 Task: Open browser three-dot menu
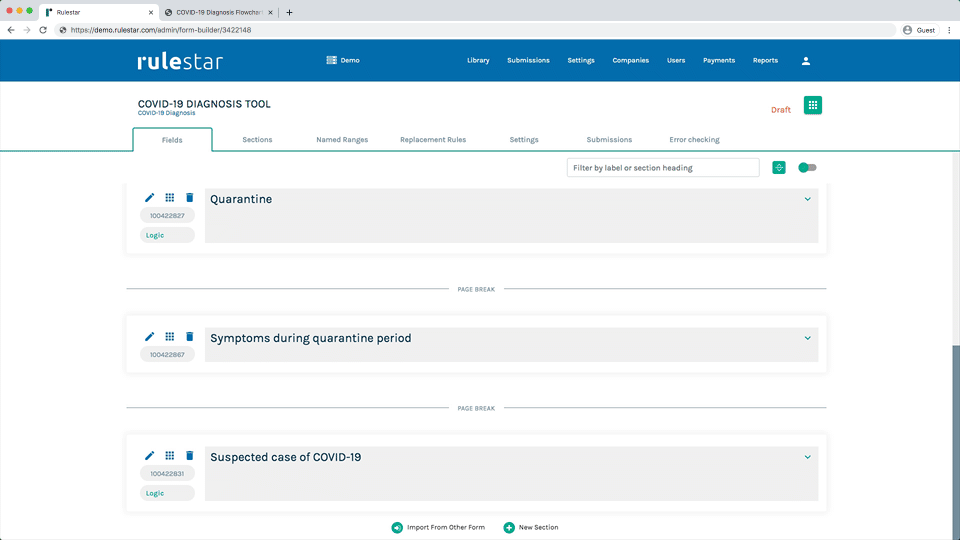[950, 30]
